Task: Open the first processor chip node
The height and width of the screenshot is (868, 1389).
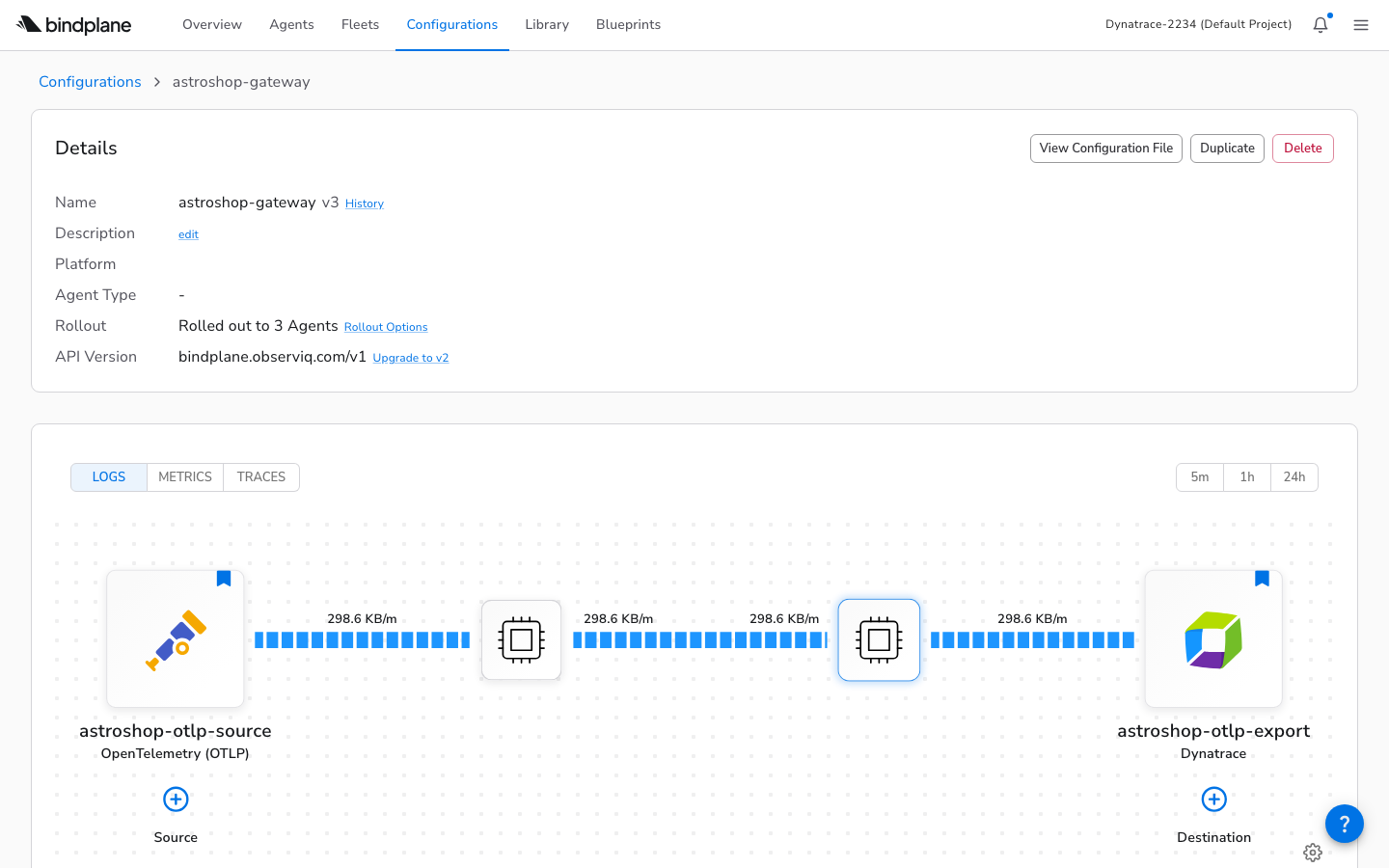Action: pyautogui.click(x=521, y=639)
